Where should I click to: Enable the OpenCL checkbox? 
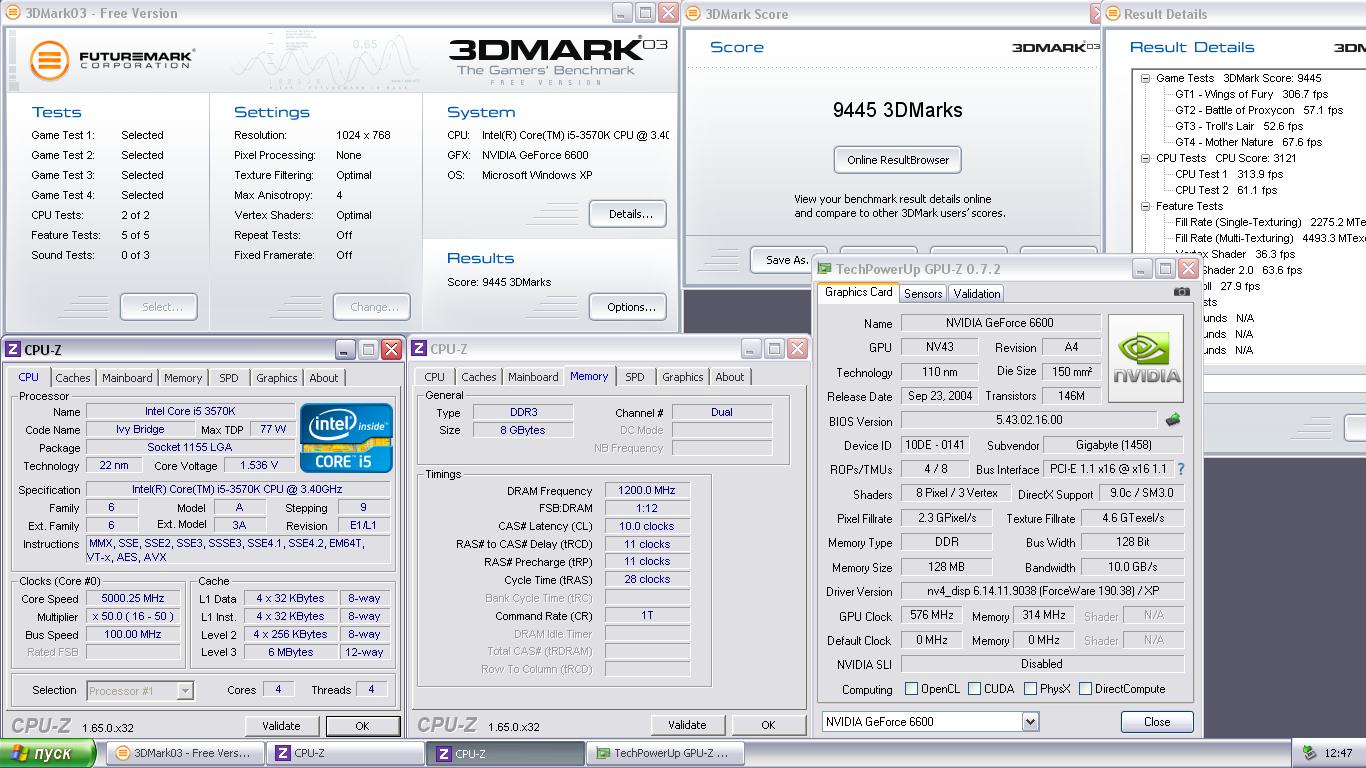(x=911, y=689)
